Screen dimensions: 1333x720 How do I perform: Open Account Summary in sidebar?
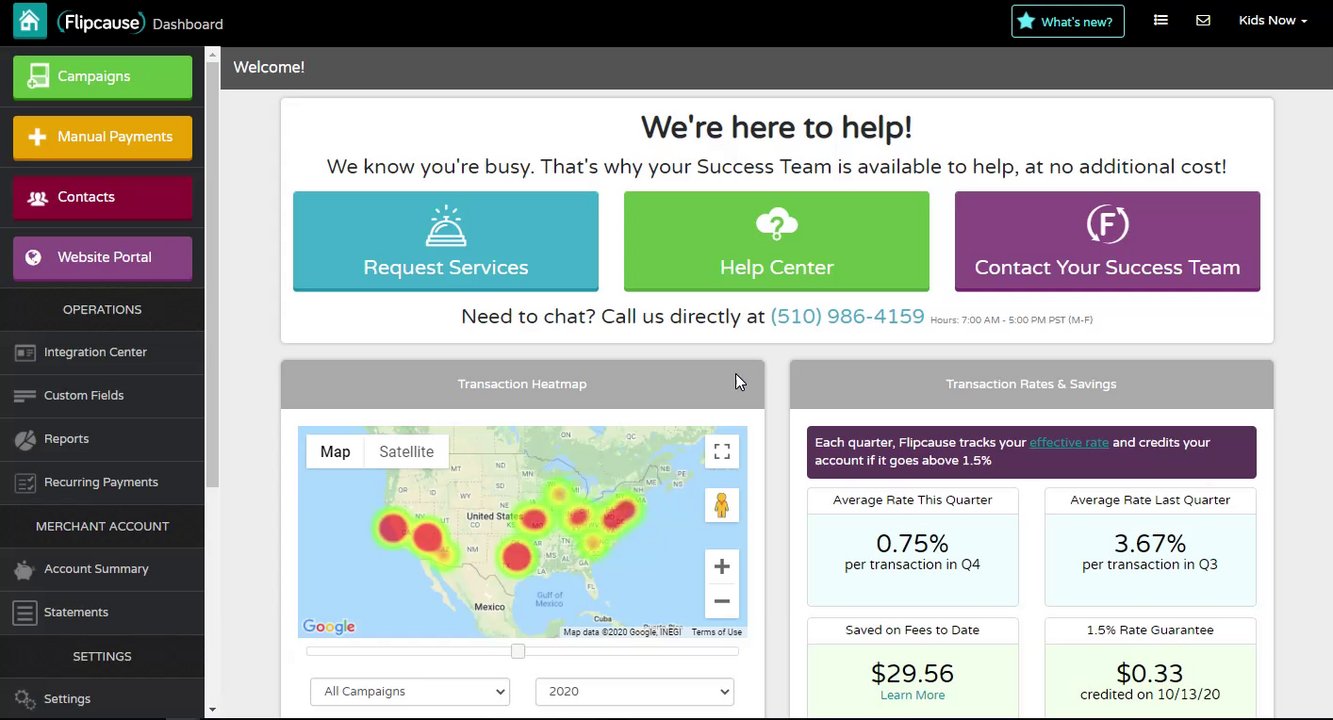[102, 569]
